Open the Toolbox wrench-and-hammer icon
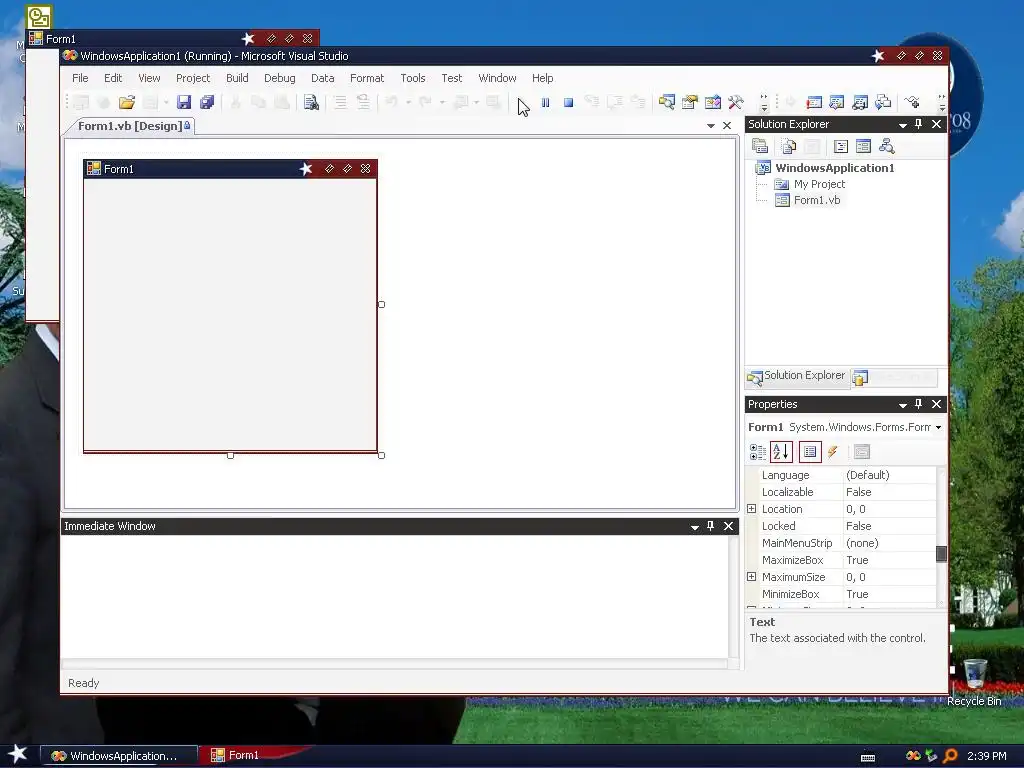 click(736, 102)
